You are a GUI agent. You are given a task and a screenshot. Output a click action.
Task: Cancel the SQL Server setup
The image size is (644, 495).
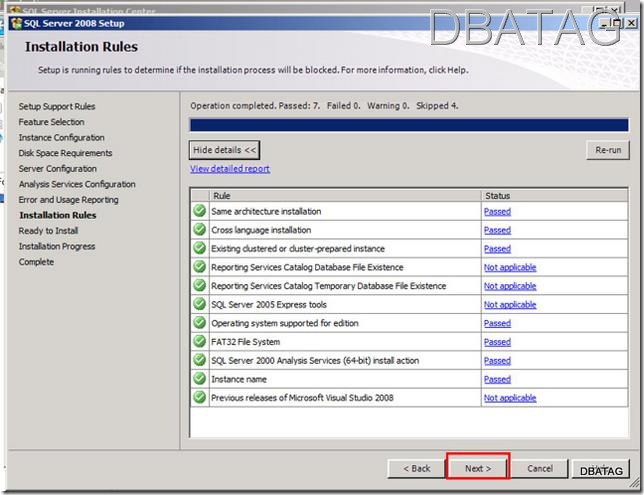[x=540, y=468]
